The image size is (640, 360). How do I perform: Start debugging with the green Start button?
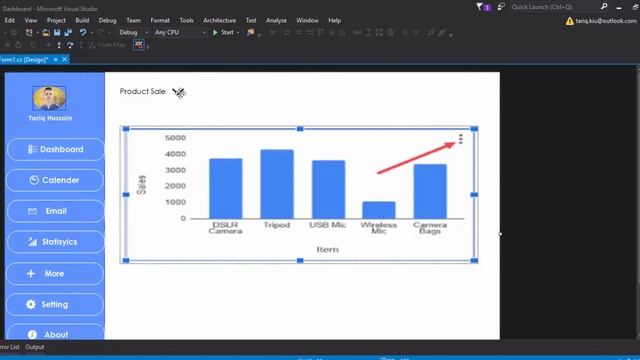[223, 32]
